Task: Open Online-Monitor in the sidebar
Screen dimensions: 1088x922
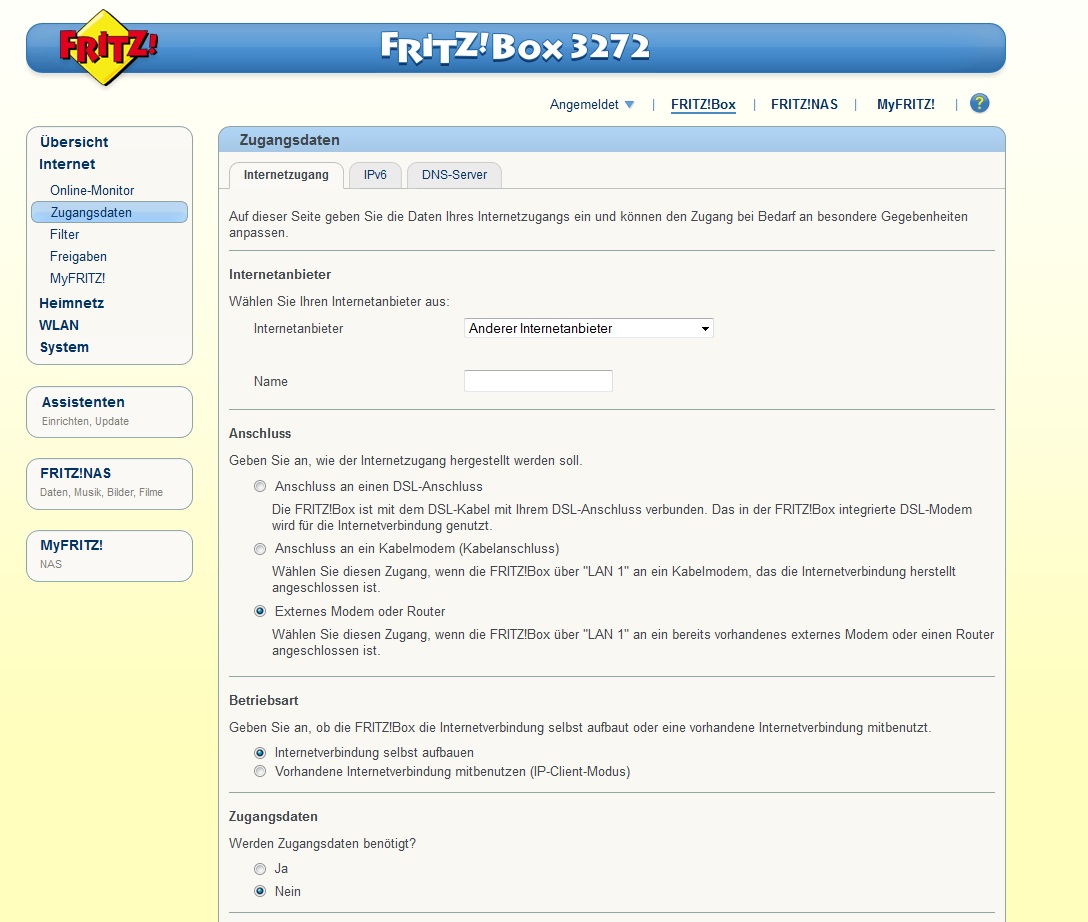Action: tap(92, 190)
